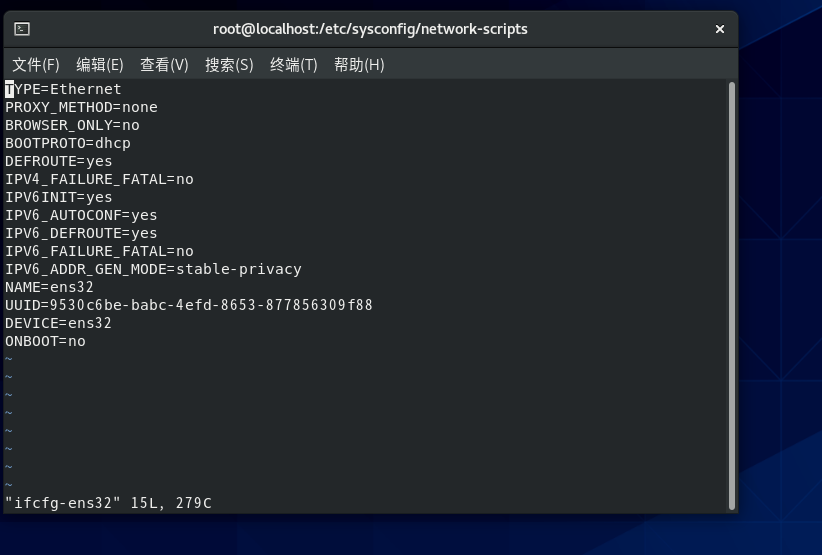Click the DEFROUTE=yes line
The image size is (822, 555).
(x=59, y=161)
